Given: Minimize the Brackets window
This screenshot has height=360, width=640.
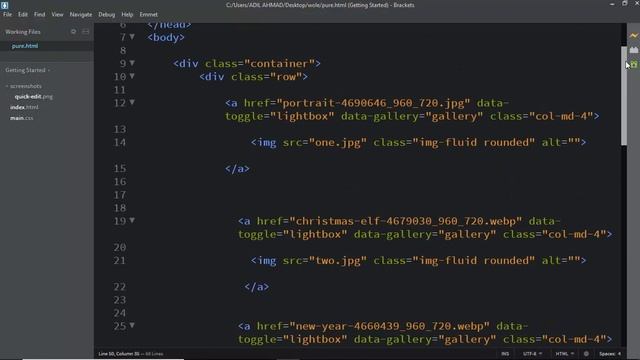Looking at the screenshot, I should (x=612, y=4).
